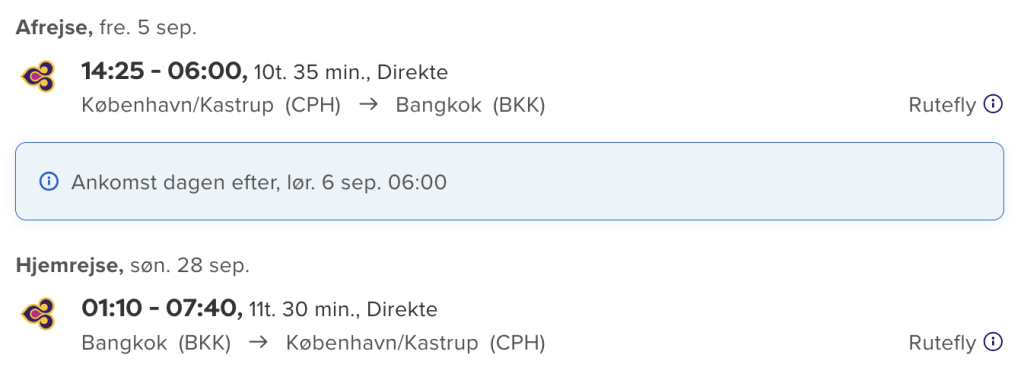Click the '10t. 35 min., Direkte' duration text
Image resolution: width=1024 pixels, height=380 pixels.
351,72
